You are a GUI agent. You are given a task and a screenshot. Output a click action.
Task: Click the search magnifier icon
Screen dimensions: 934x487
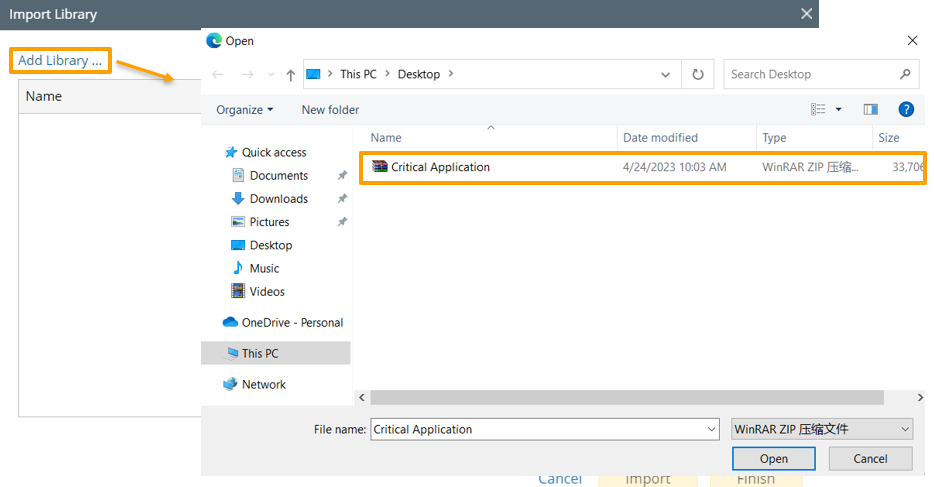(x=904, y=74)
